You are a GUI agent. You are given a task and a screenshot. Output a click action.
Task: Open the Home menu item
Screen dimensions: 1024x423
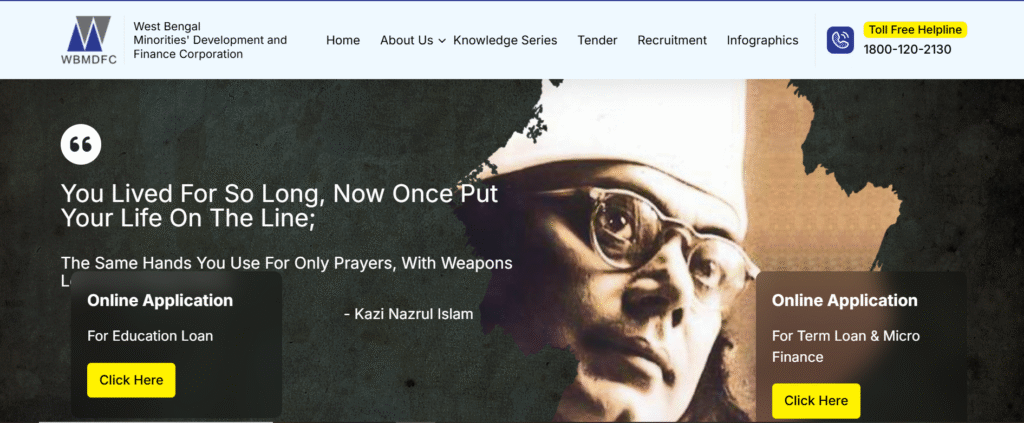(343, 40)
